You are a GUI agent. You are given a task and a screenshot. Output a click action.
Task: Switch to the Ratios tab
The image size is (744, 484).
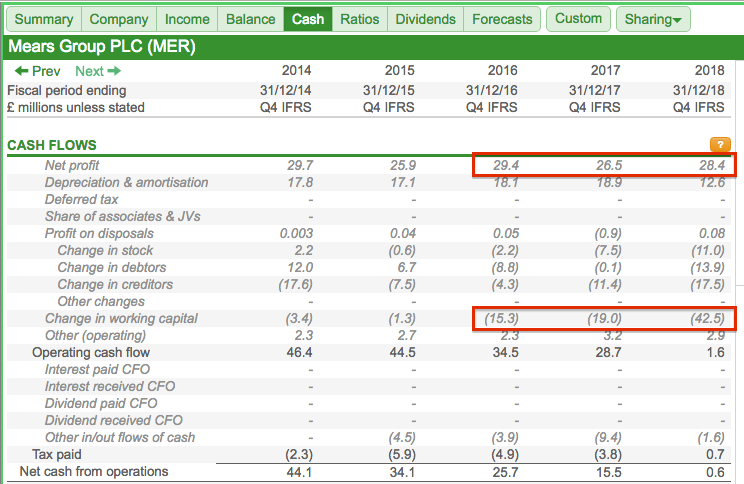coord(360,19)
